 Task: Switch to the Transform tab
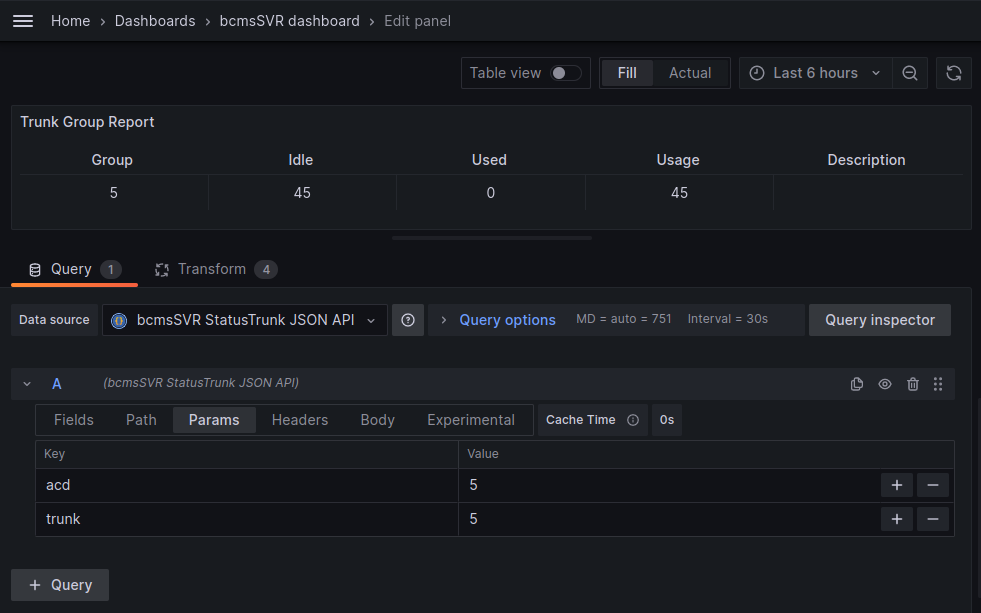click(212, 269)
